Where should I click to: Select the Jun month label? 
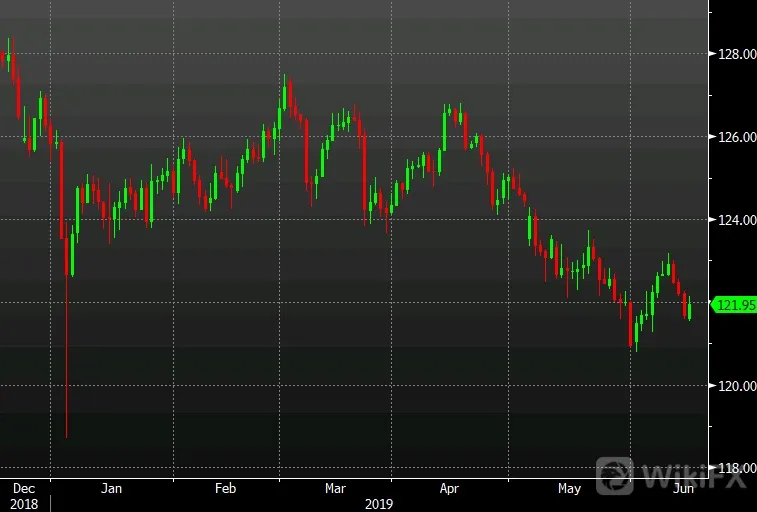[683, 488]
